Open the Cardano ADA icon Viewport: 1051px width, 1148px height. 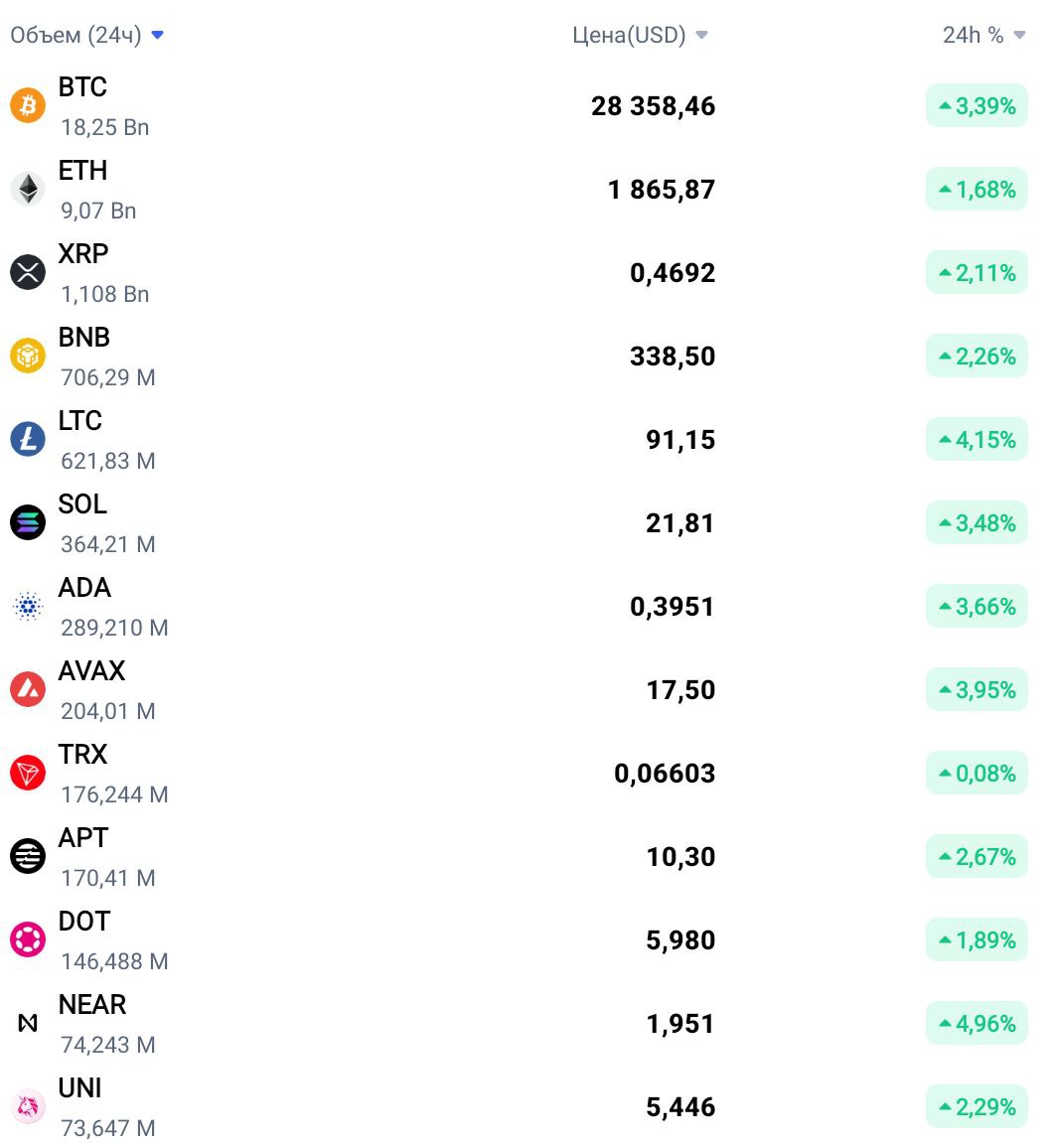(x=28, y=606)
